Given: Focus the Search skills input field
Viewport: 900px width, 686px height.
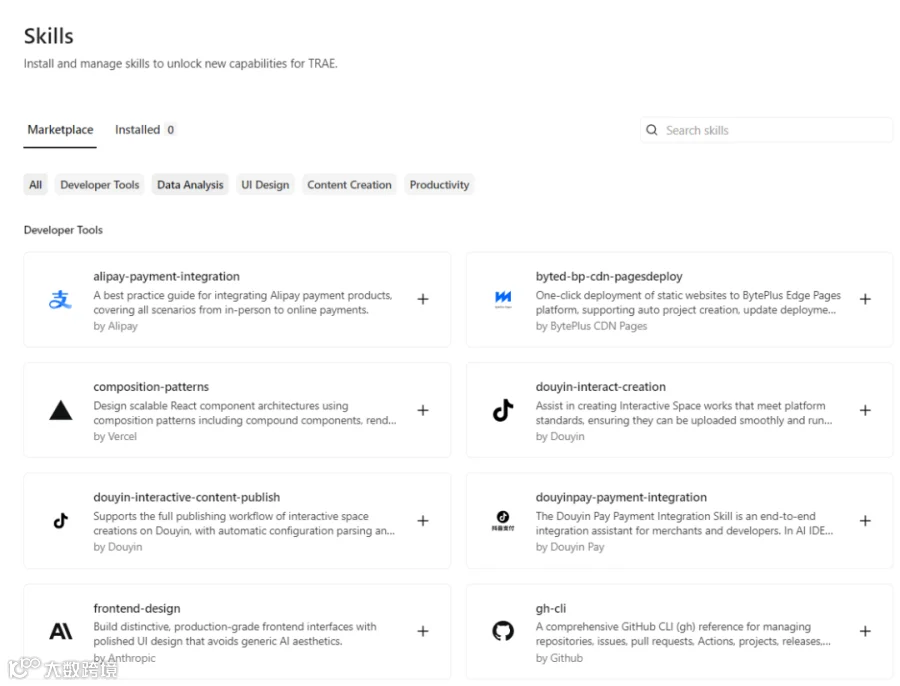Looking at the screenshot, I should [766, 130].
